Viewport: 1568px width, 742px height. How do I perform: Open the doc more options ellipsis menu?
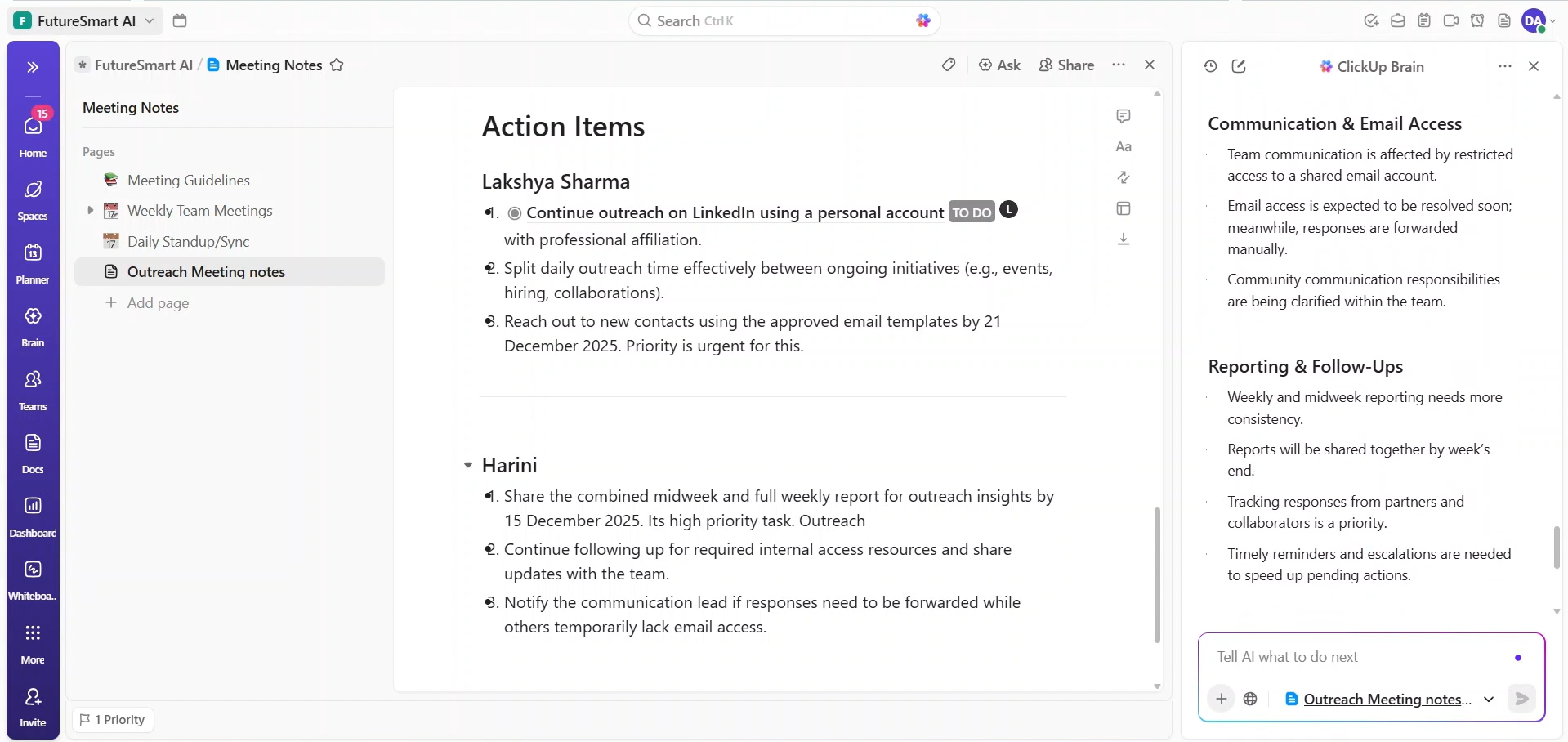(x=1119, y=65)
